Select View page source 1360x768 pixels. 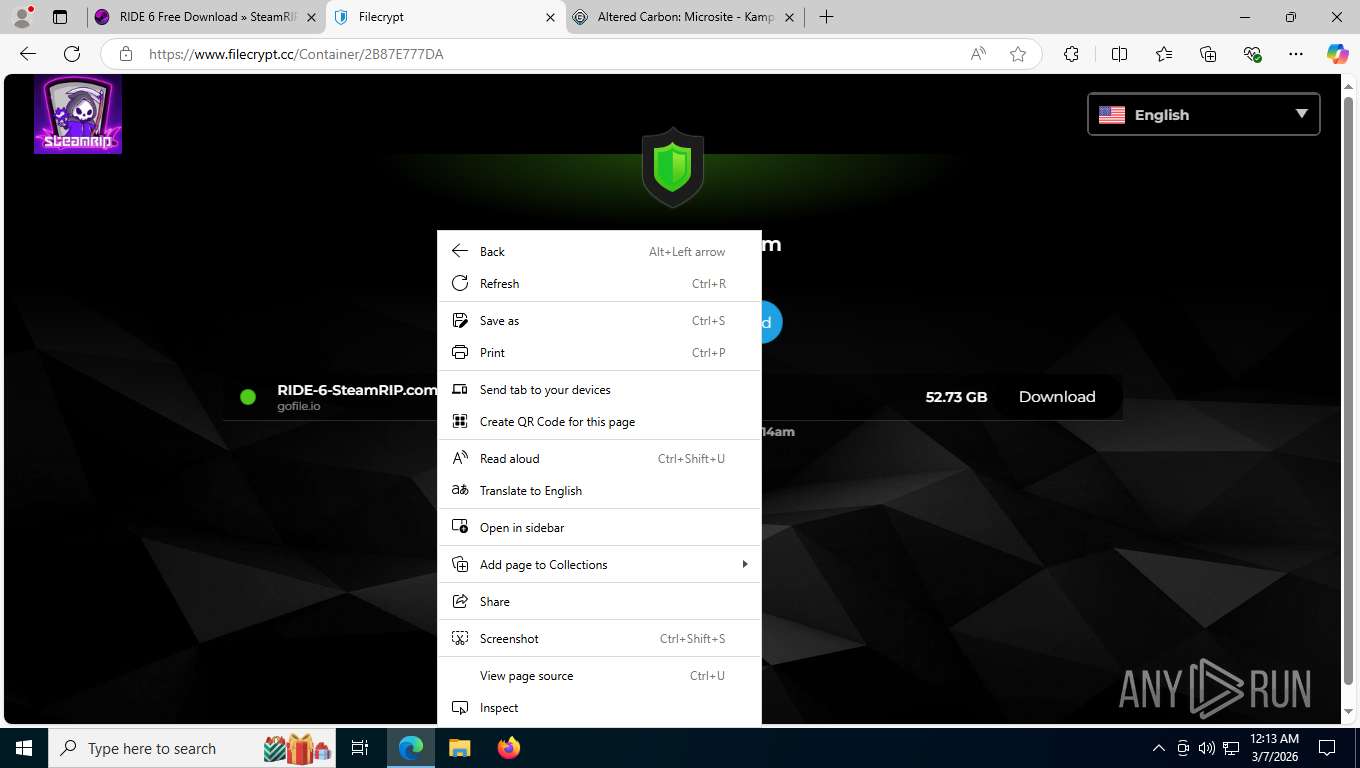(600, 676)
